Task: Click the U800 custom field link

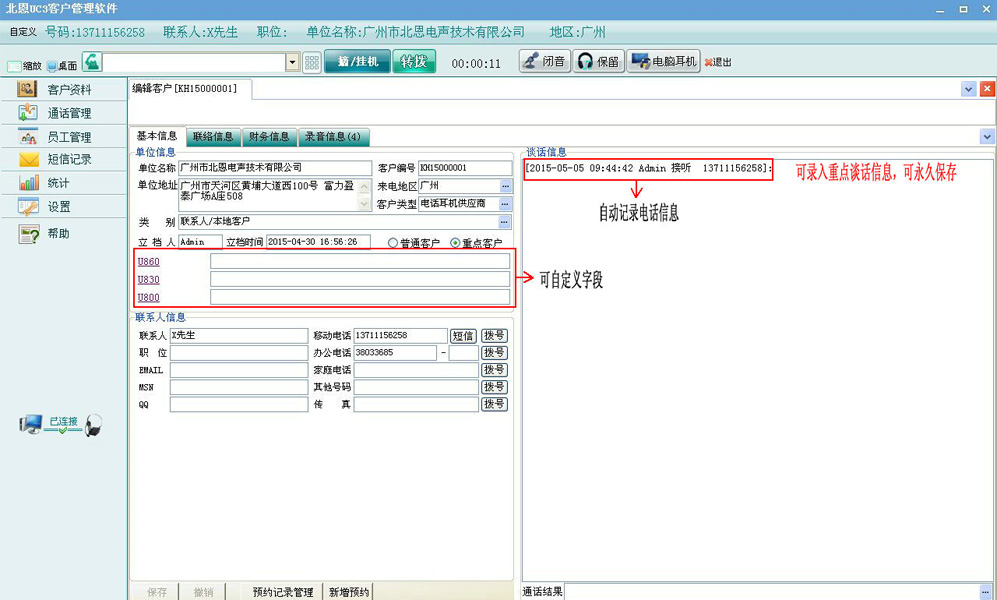Action: pyautogui.click(x=148, y=297)
